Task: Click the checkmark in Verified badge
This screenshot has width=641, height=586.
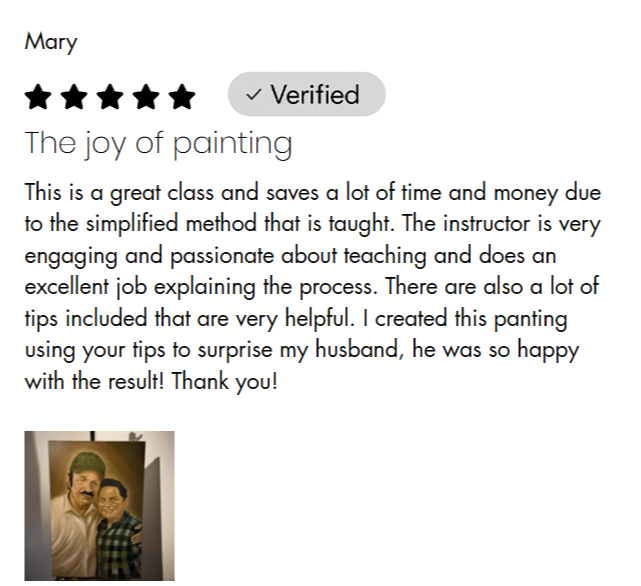Action: coord(253,95)
